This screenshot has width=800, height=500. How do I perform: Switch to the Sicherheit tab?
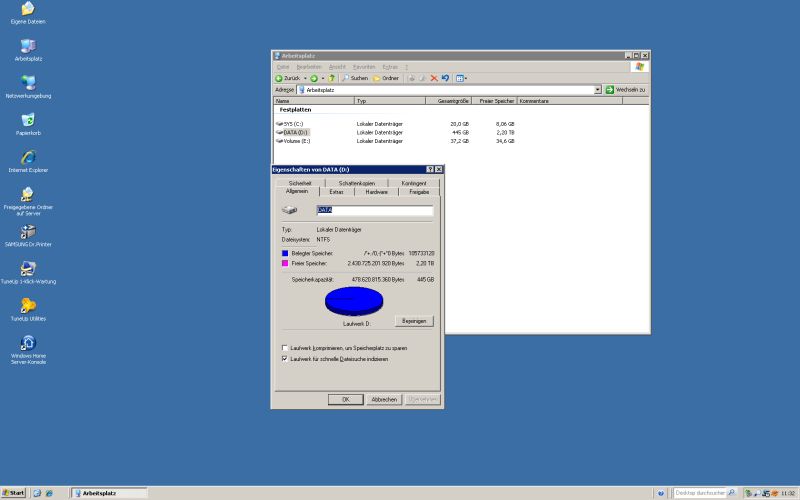point(300,183)
